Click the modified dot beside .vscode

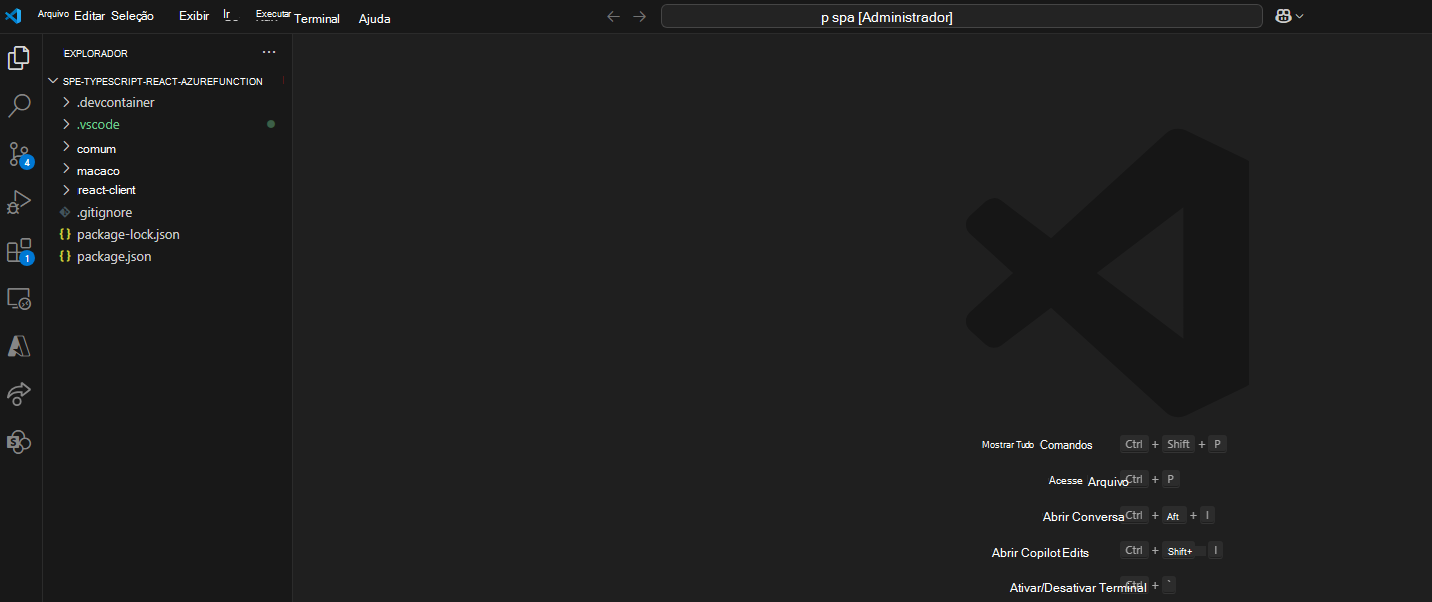click(x=271, y=124)
